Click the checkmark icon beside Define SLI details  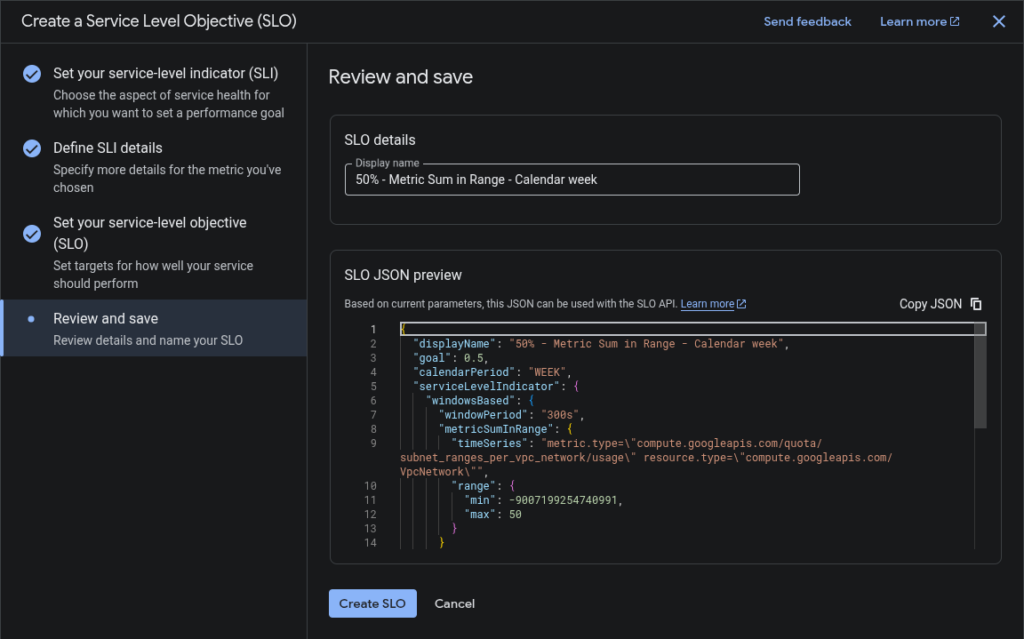click(32, 148)
